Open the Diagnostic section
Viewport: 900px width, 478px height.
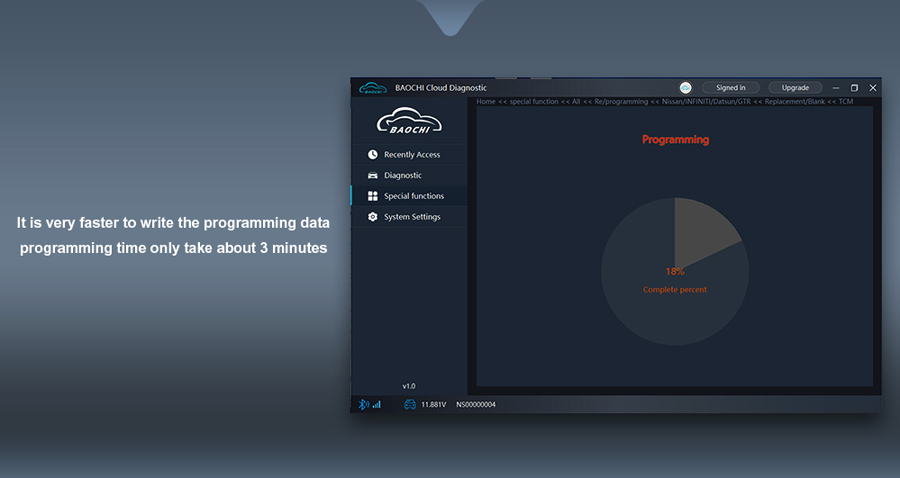coord(409,175)
